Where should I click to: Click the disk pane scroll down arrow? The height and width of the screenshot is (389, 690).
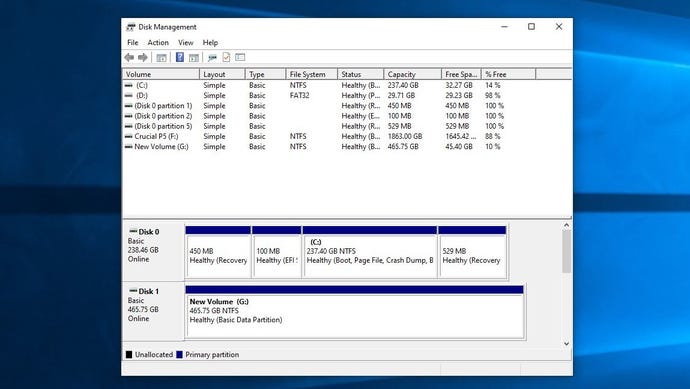(x=566, y=344)
